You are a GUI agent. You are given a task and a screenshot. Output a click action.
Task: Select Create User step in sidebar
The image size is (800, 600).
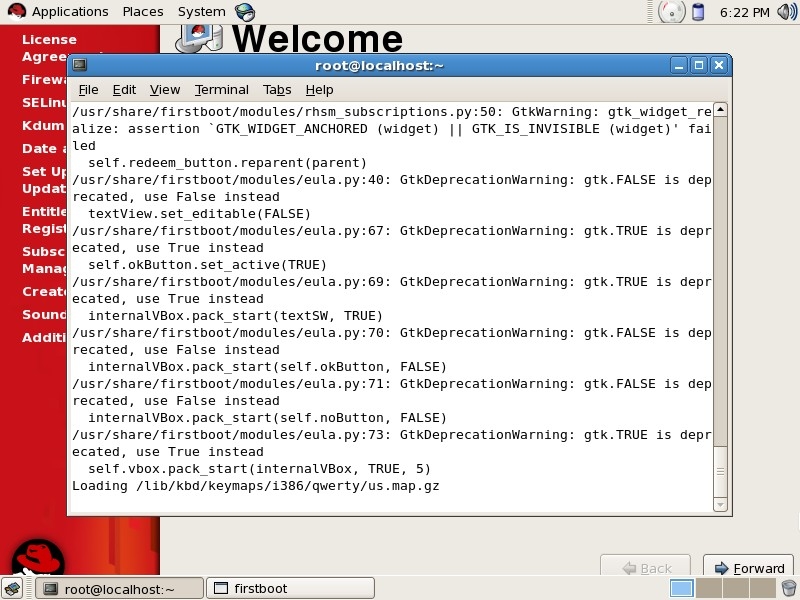pos(44,291)
